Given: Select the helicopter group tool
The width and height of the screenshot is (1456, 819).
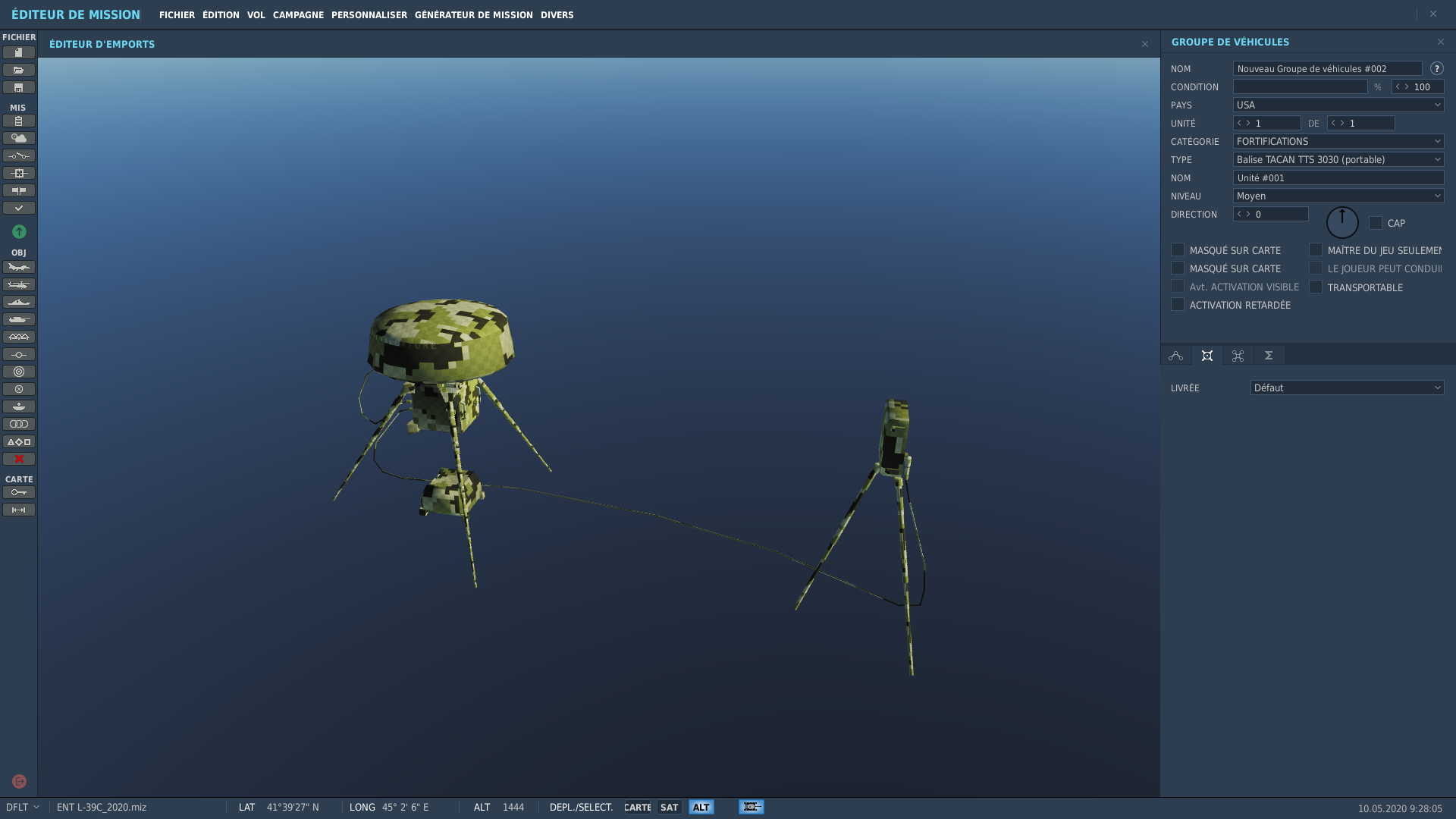Looking at the screenshot, I should 19,284.
